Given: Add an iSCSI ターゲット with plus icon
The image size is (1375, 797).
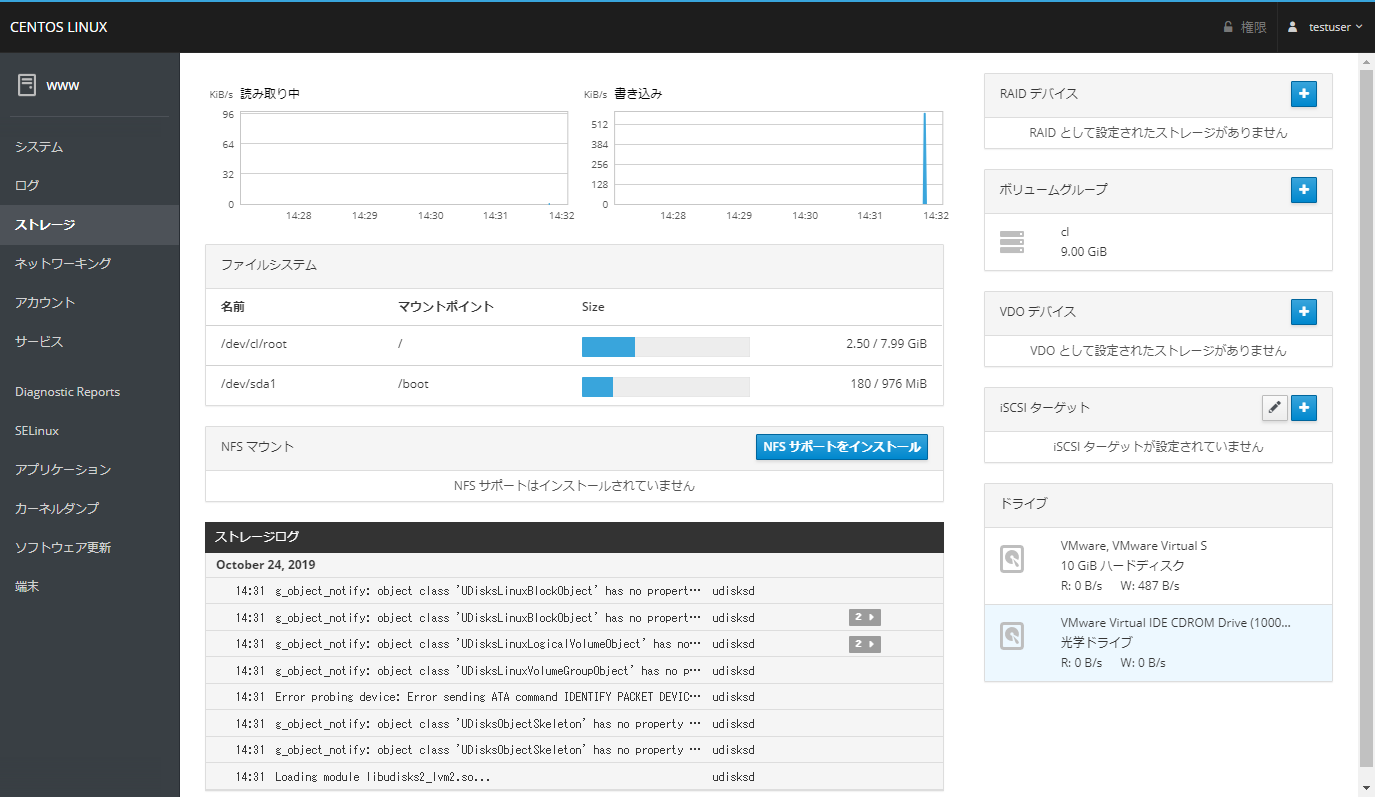Looking at the screenshot, I should (1303, 407).
